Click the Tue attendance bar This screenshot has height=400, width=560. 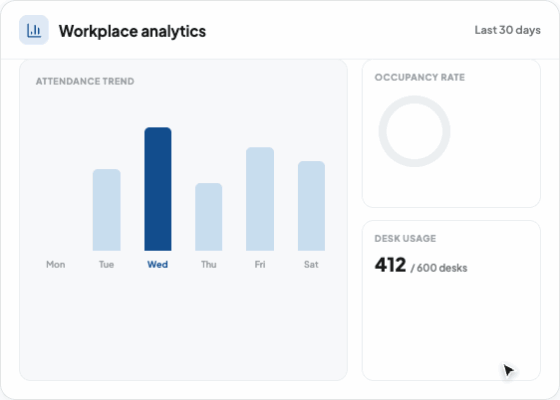107,210
